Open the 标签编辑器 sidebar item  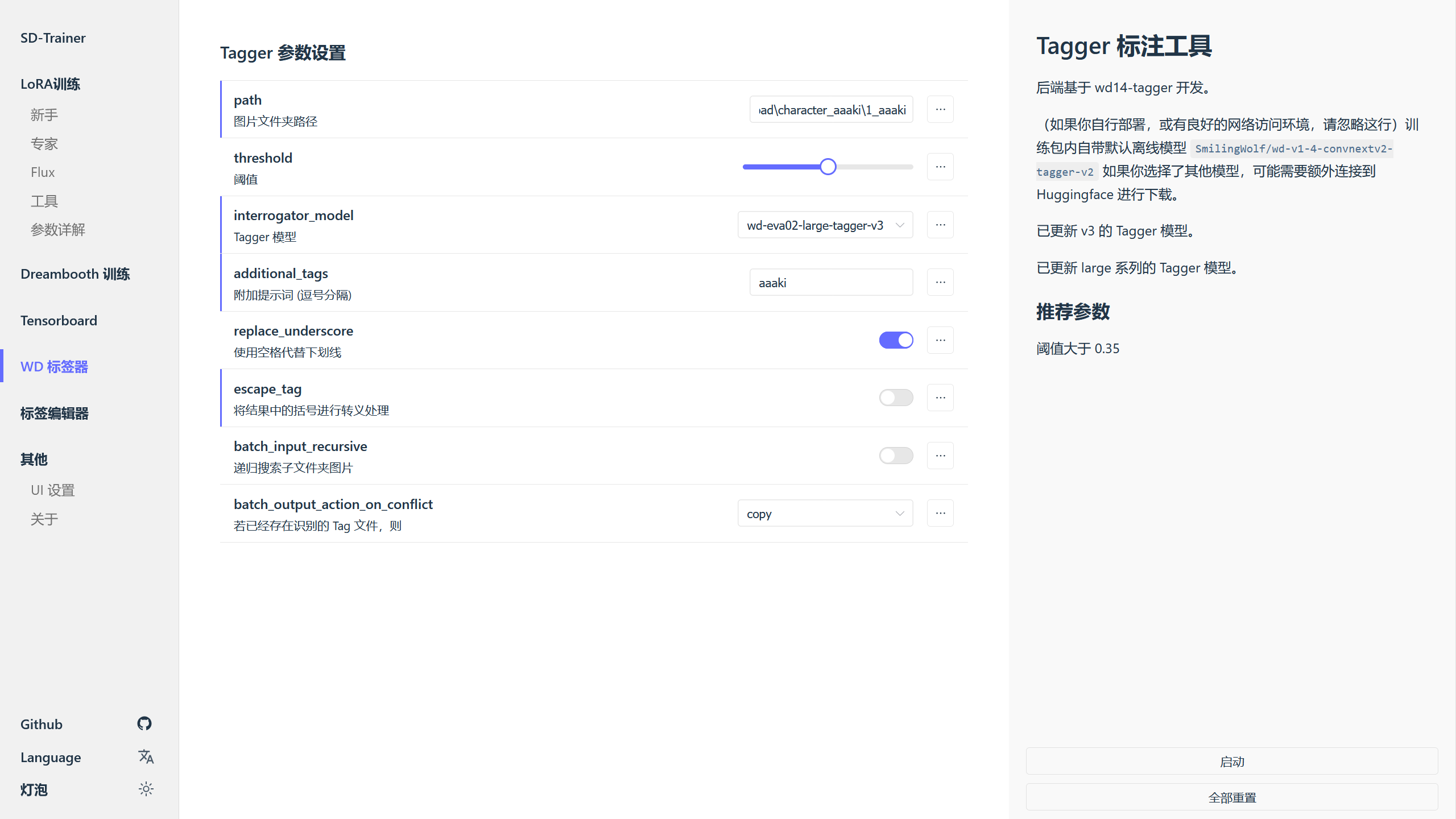coord(55,413)
